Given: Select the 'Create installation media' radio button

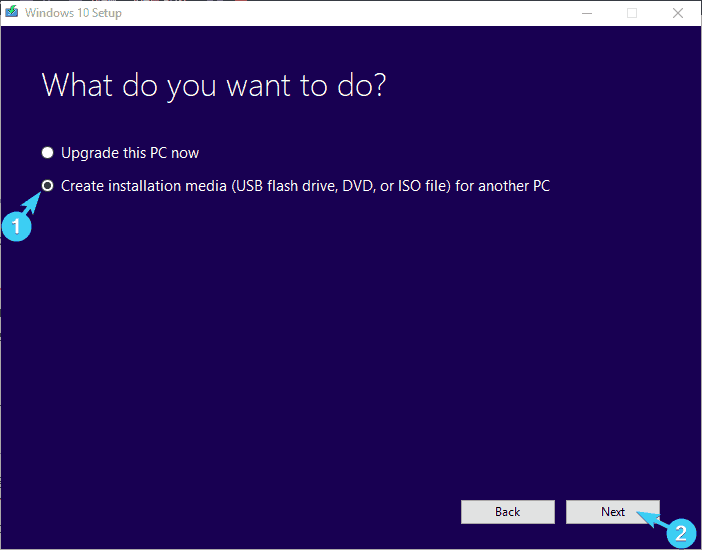Looking at the screenshot, I should tap(47, 185).
